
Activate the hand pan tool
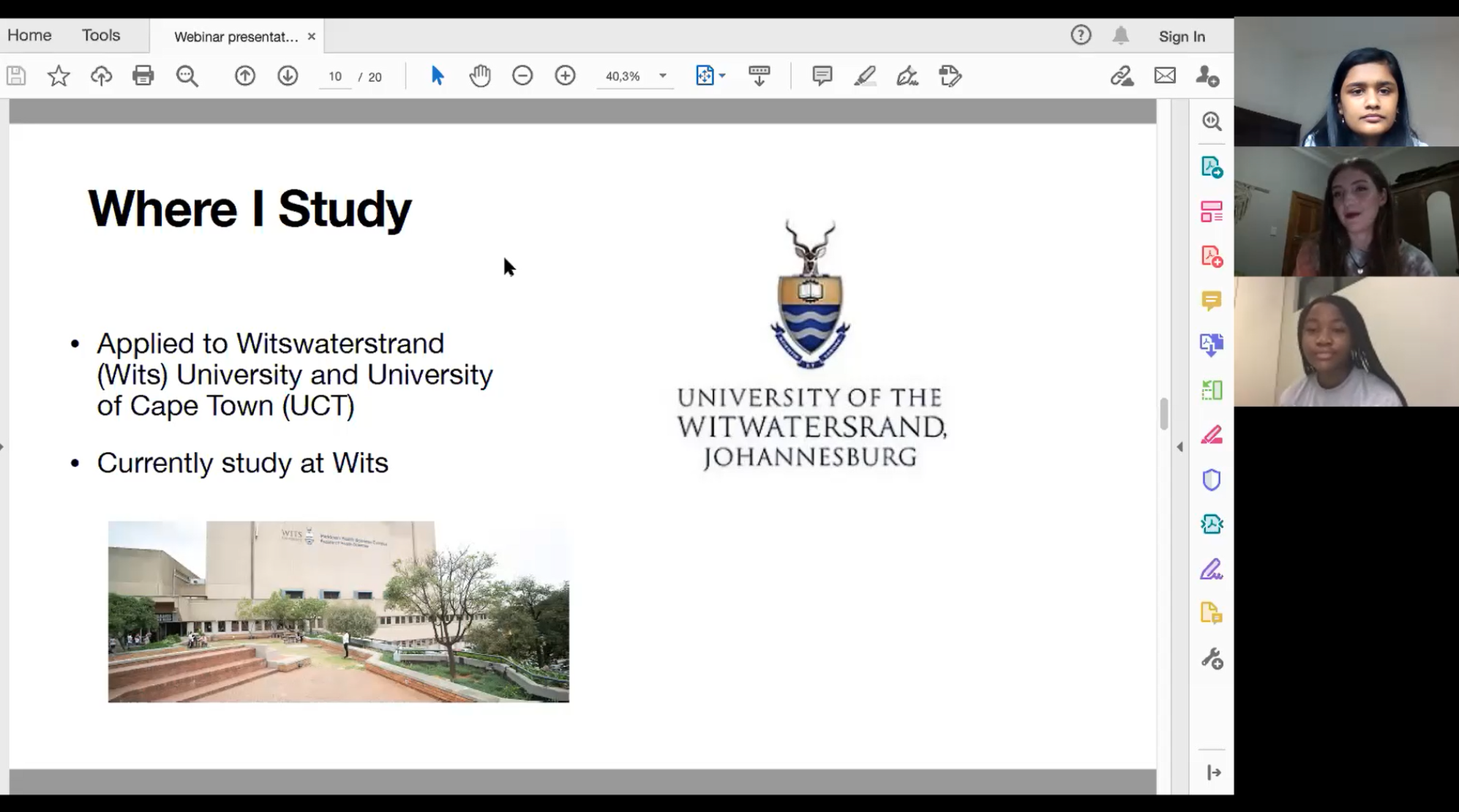[x=480, y=76]
